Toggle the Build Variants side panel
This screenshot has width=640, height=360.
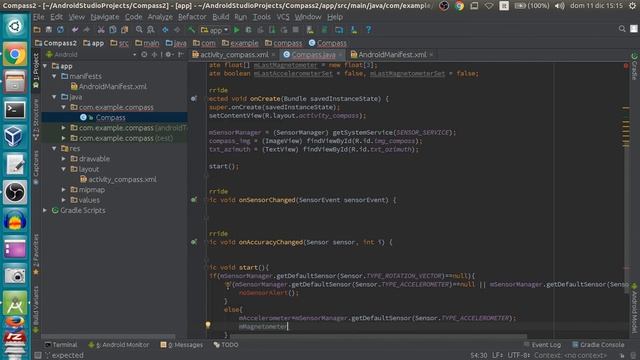pos(36,309)
